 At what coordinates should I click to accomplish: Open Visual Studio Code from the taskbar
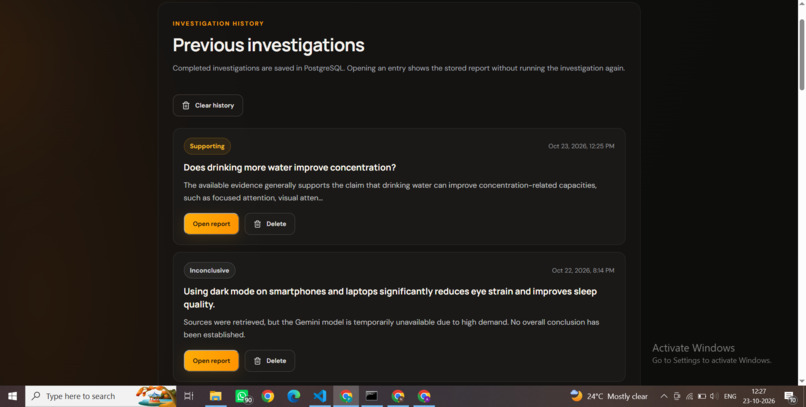[320, 396]
